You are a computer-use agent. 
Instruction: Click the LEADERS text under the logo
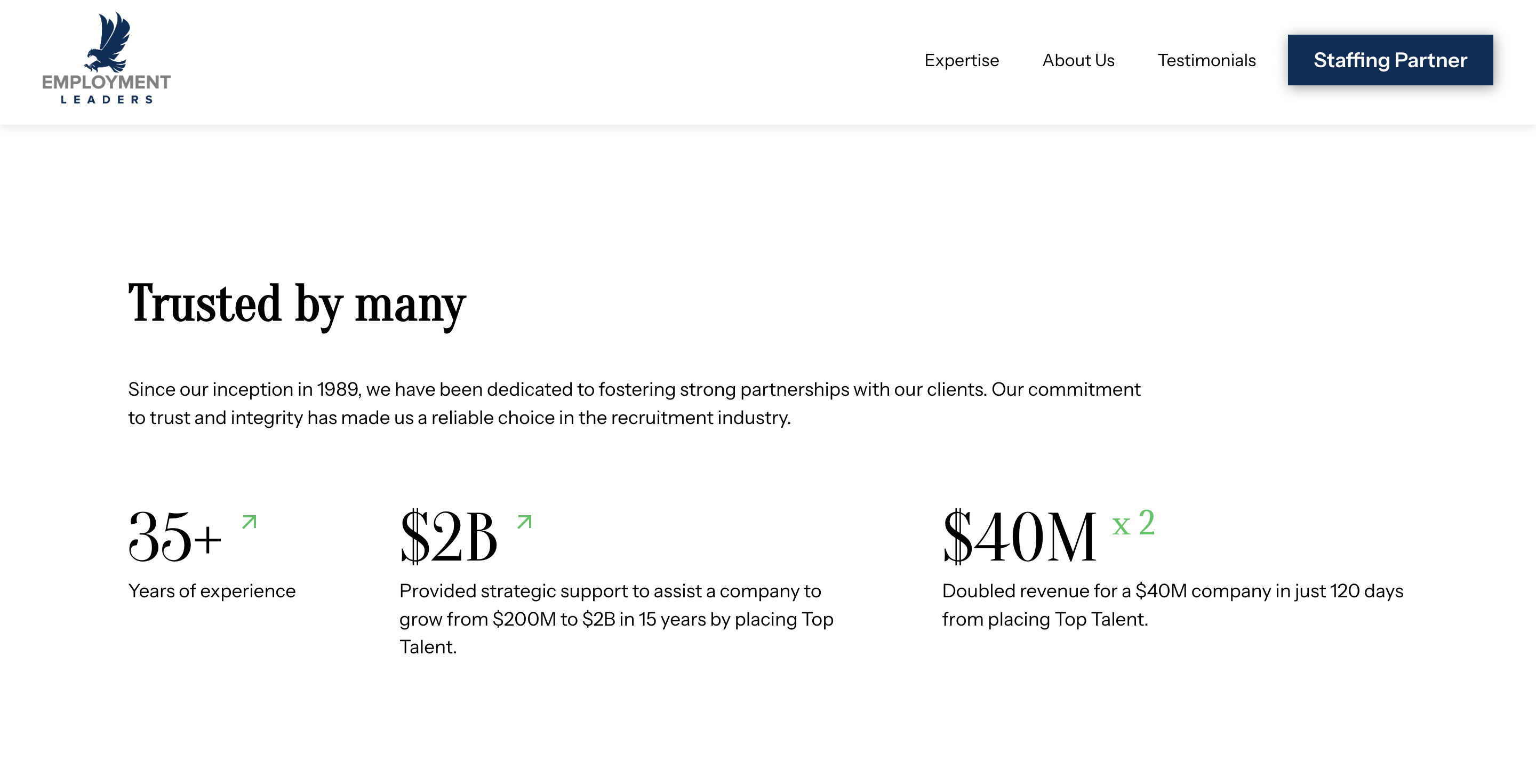point(106,100)
